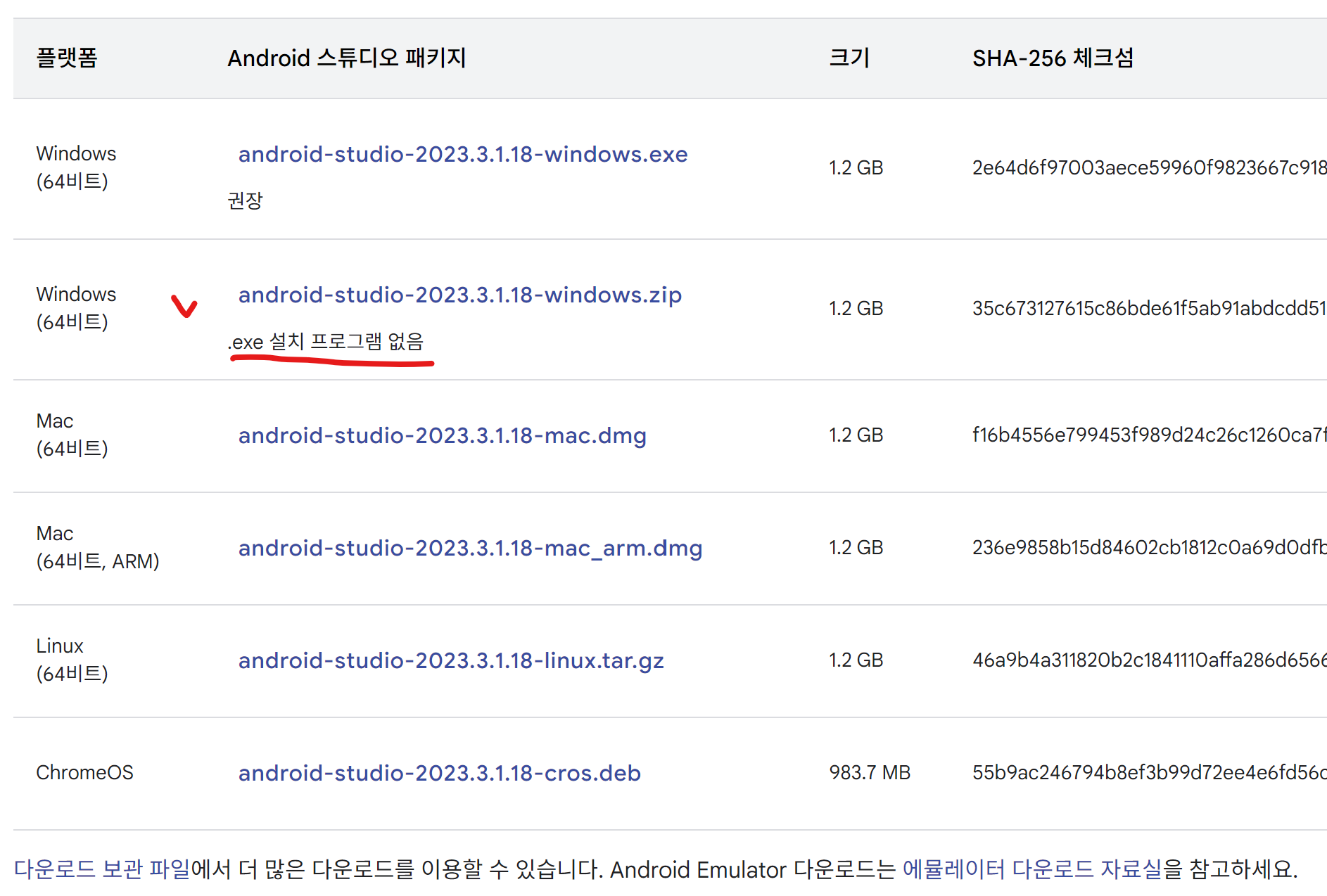Click the Mac (64비트) cell in the mac.dmg row

(72, 435)
